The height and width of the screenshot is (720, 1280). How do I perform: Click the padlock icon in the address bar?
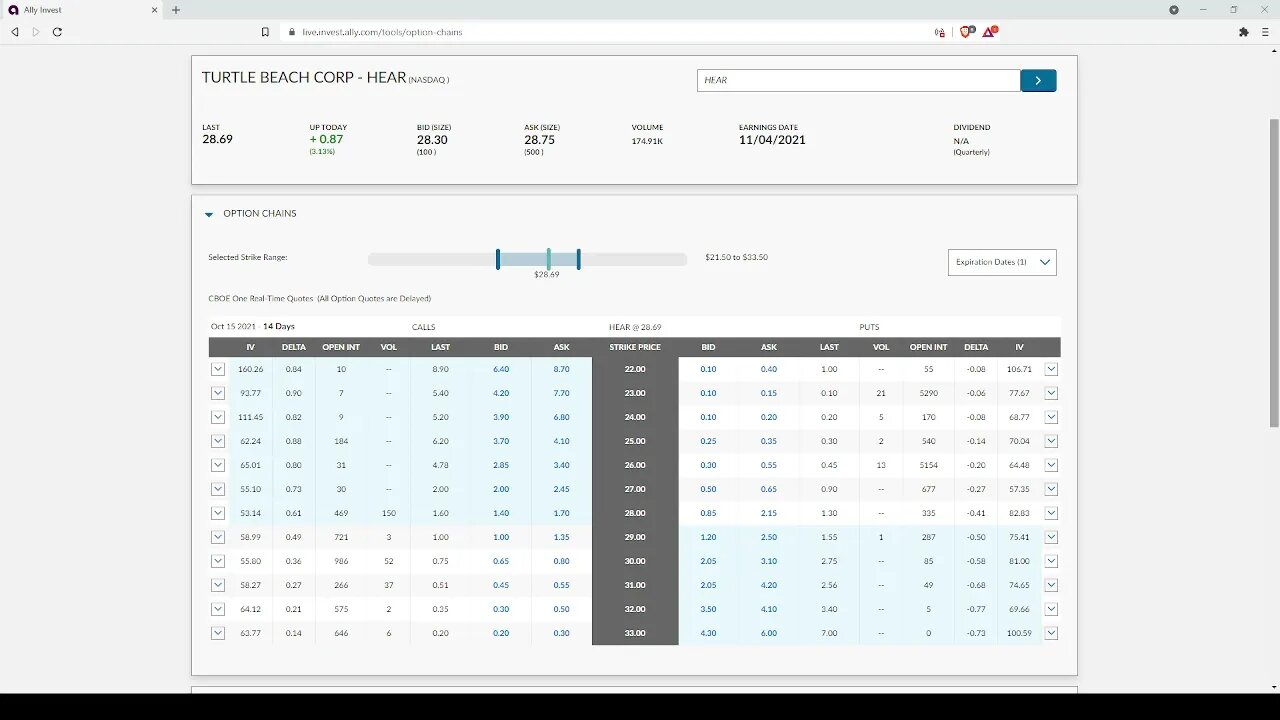tap(292, 32)
